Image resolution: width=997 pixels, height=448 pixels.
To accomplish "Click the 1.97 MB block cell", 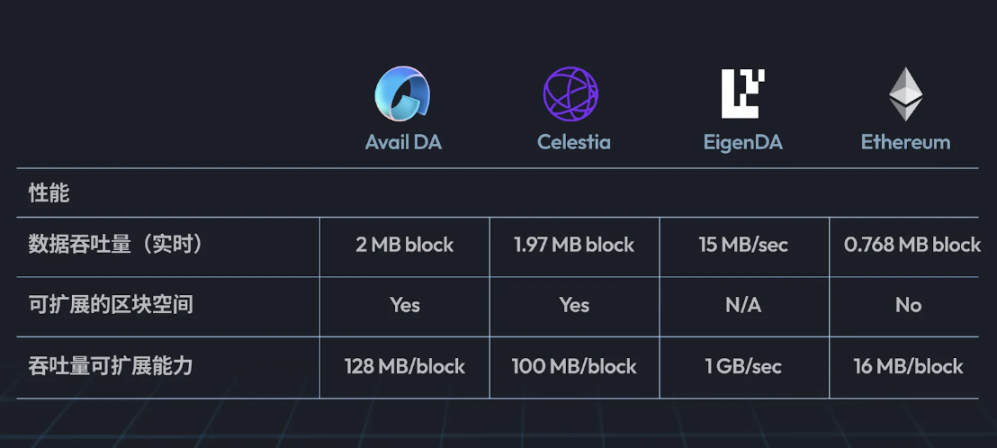I will click(574, 245).
